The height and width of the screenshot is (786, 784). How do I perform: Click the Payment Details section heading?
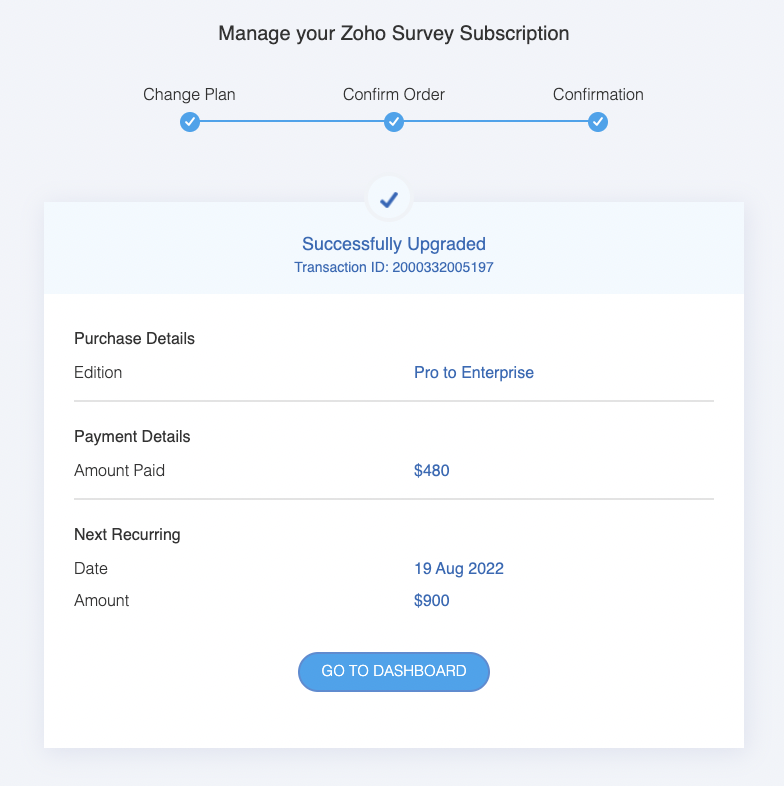tap(132, 437)
